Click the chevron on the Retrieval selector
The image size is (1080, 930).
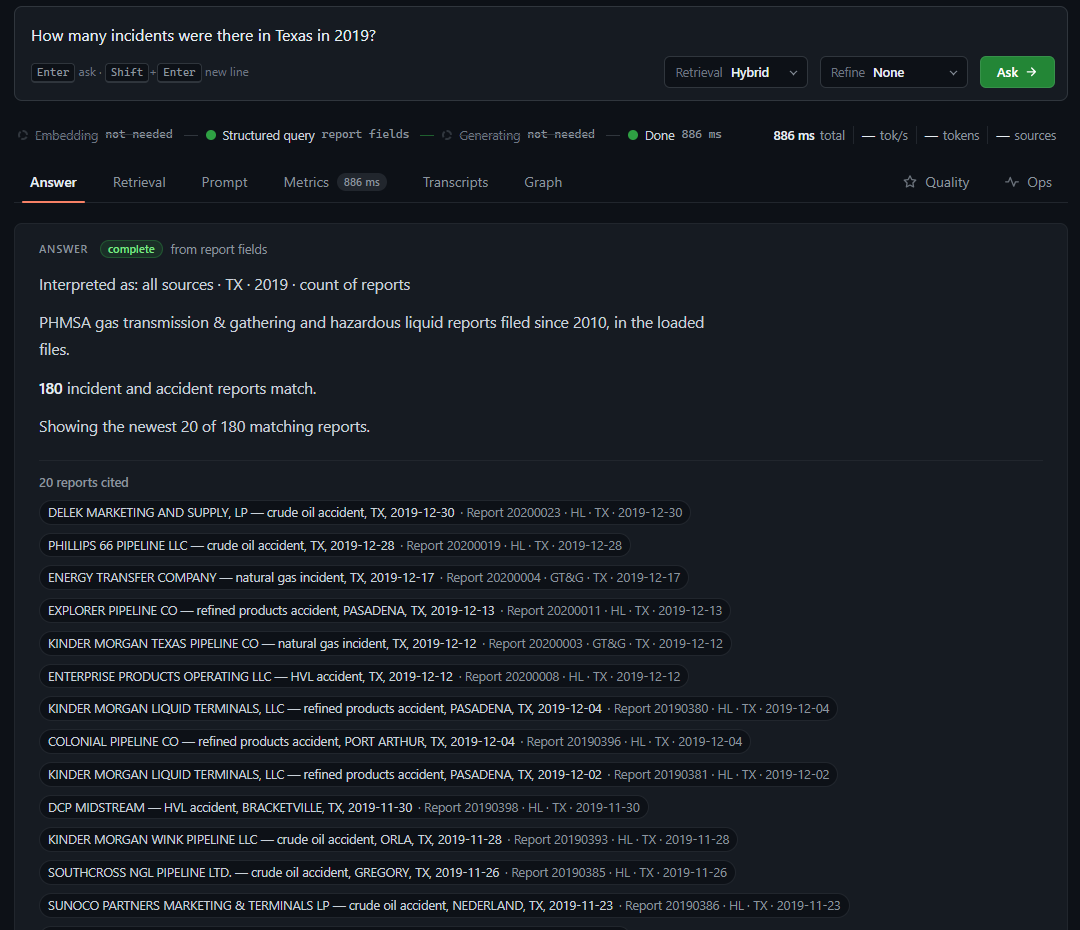pos(793,72)
